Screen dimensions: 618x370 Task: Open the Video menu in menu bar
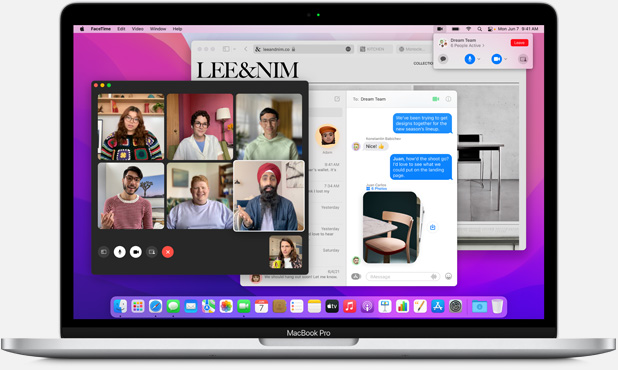138,29
